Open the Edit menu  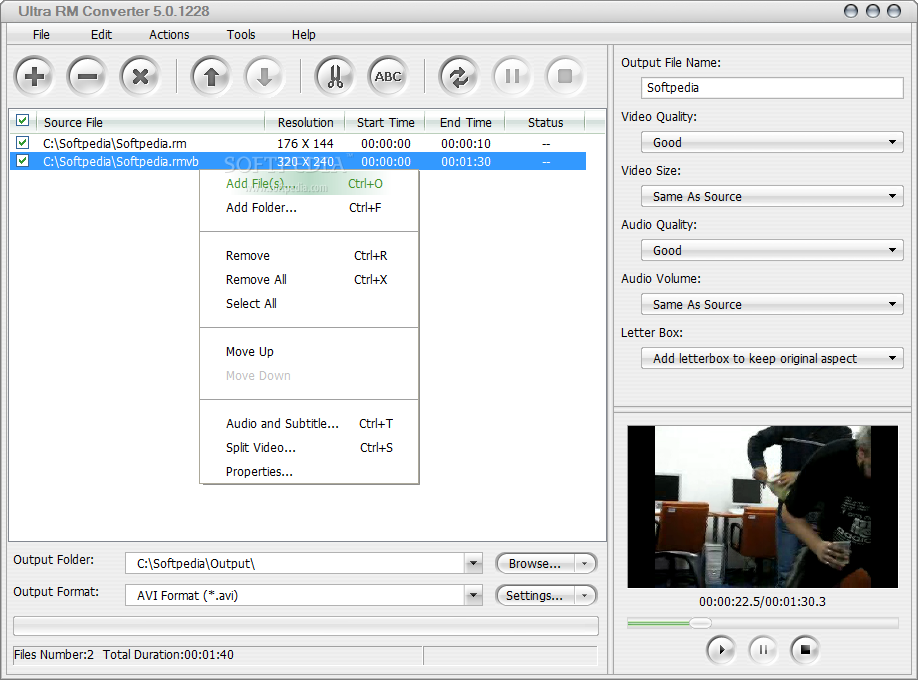pyautogui.click(x=101, y=35)
